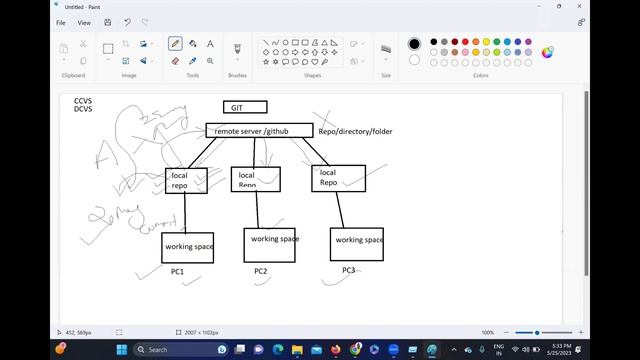Image resolution: width=640 pixels, height=360 pixels.
Task: Click the Crop image icon
Action: (x=126, y=44)
